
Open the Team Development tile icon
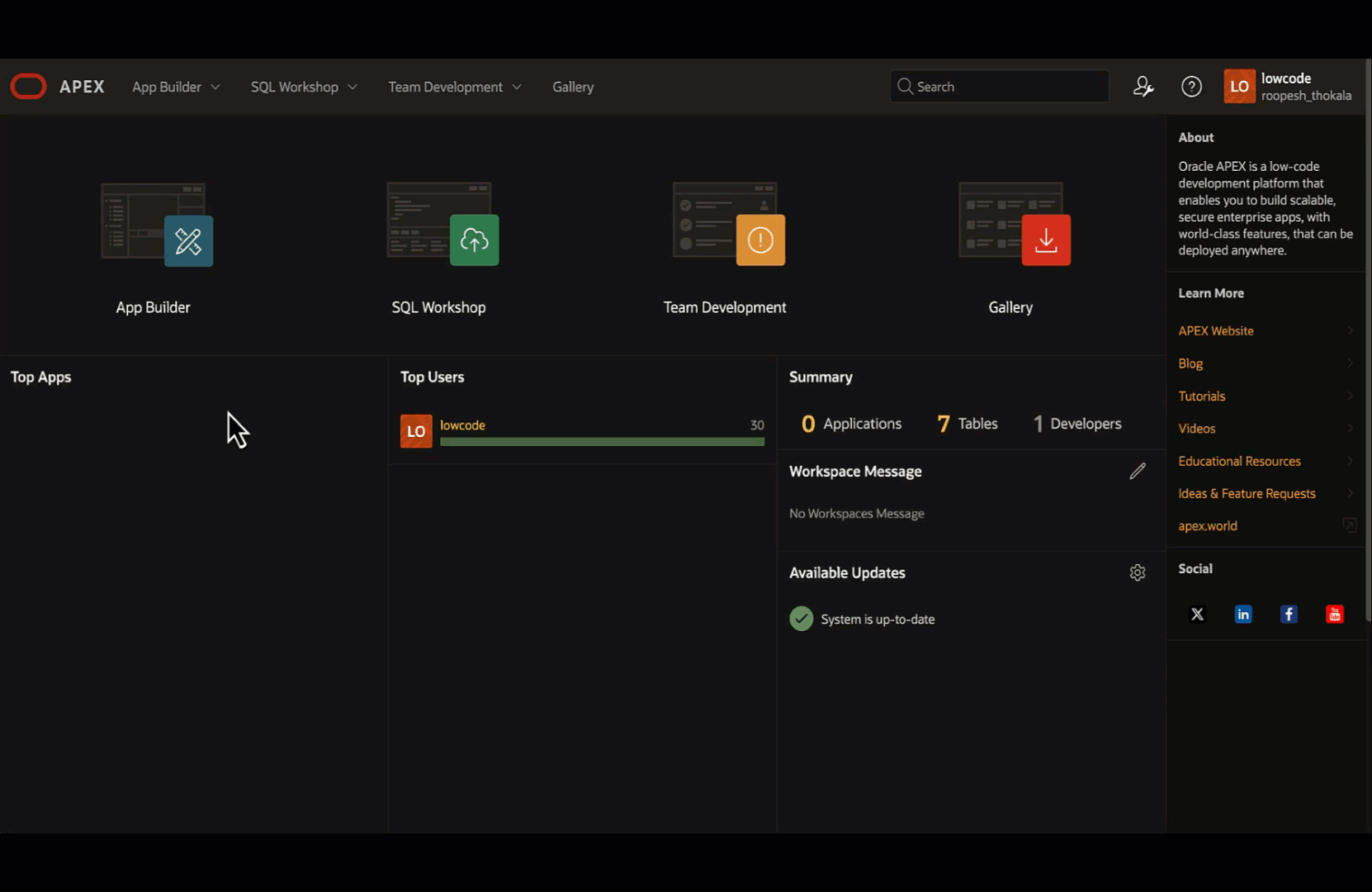(x=759, y=240)
